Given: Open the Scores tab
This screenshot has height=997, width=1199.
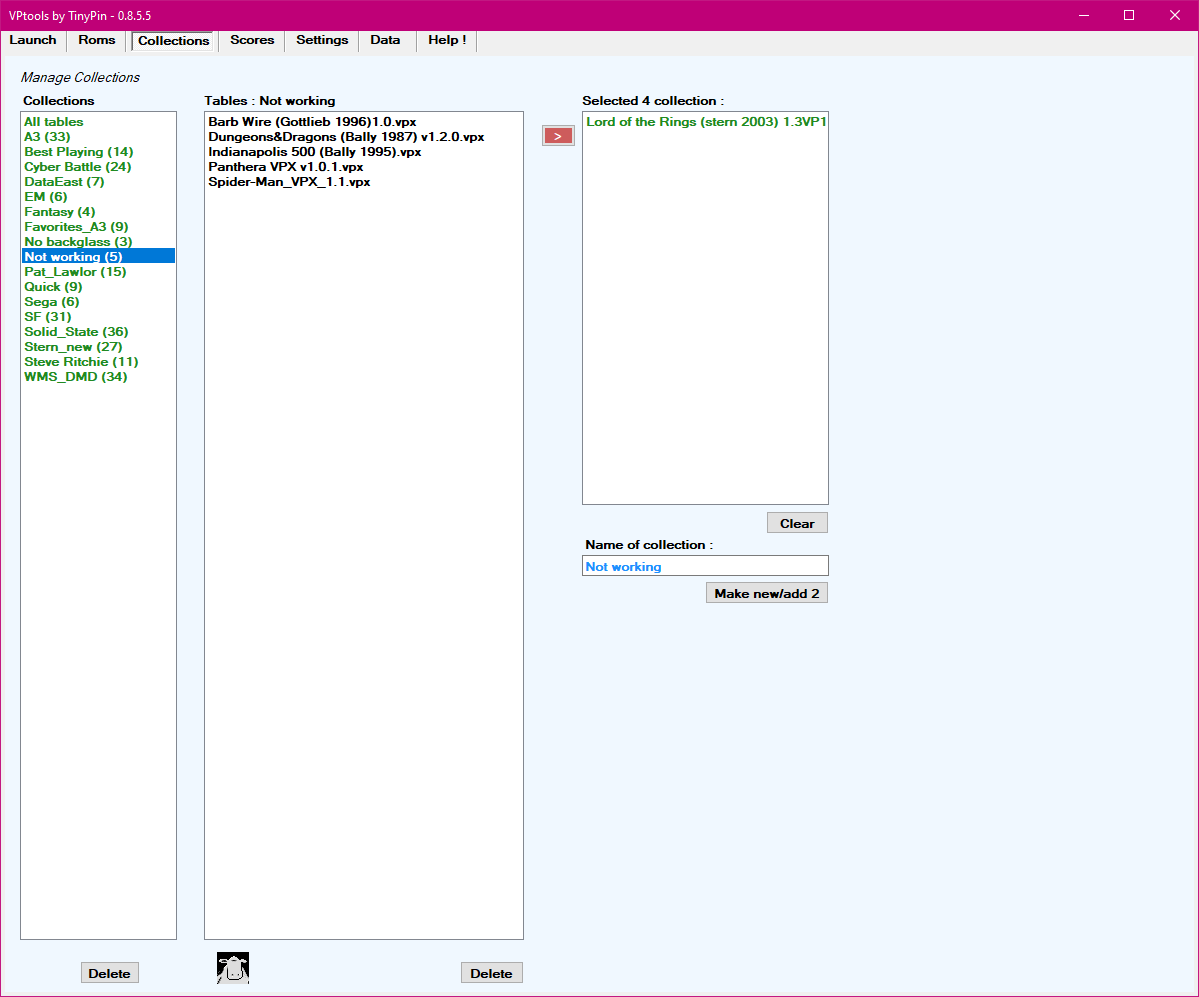Looking at the screenshot, I should tap(252, 41).
